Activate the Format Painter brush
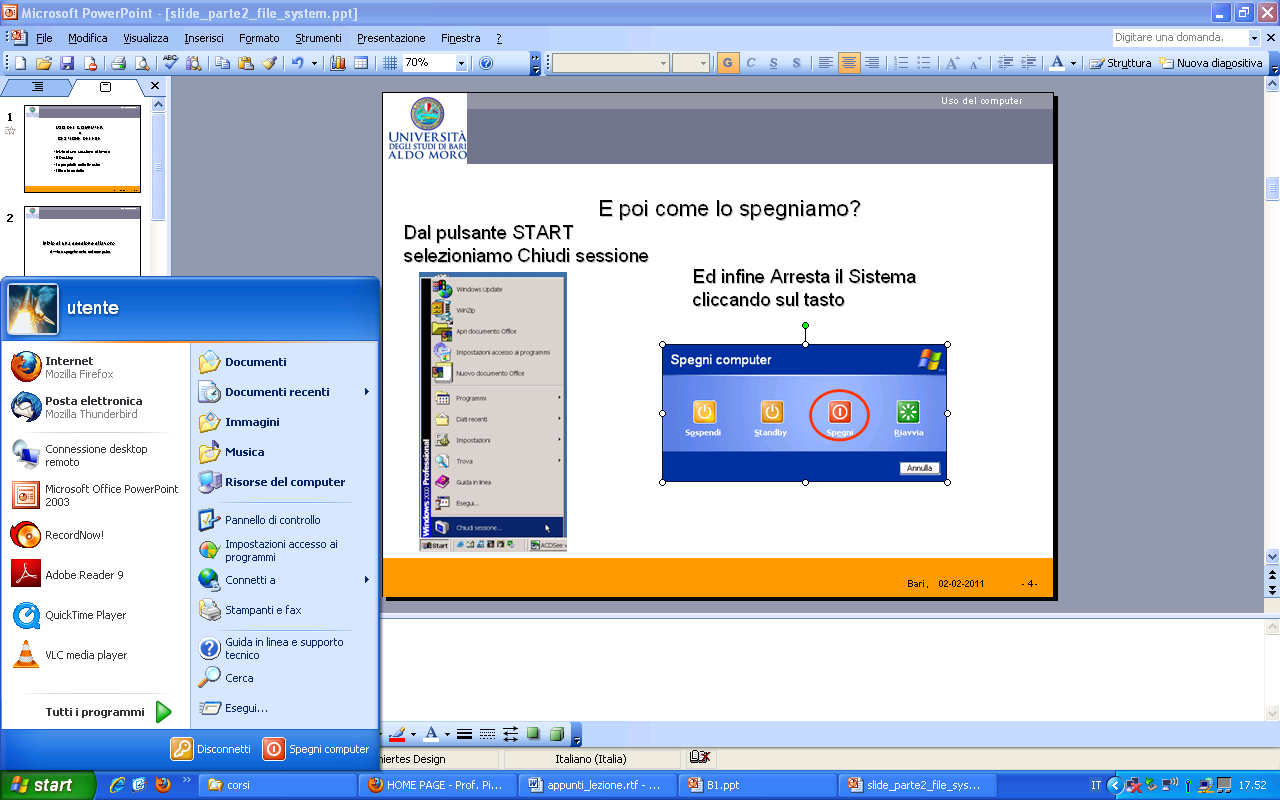Screen dimensions: 1280x800 pyautogui.click(x=269, y=63)
